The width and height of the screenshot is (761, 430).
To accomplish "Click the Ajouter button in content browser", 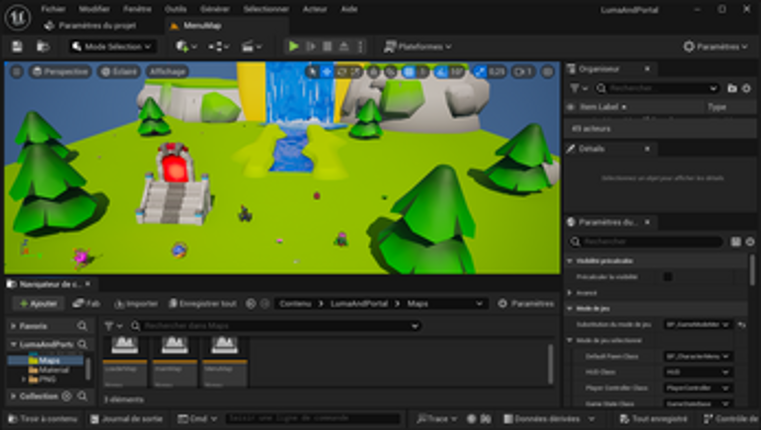I will tap(39, 304).
